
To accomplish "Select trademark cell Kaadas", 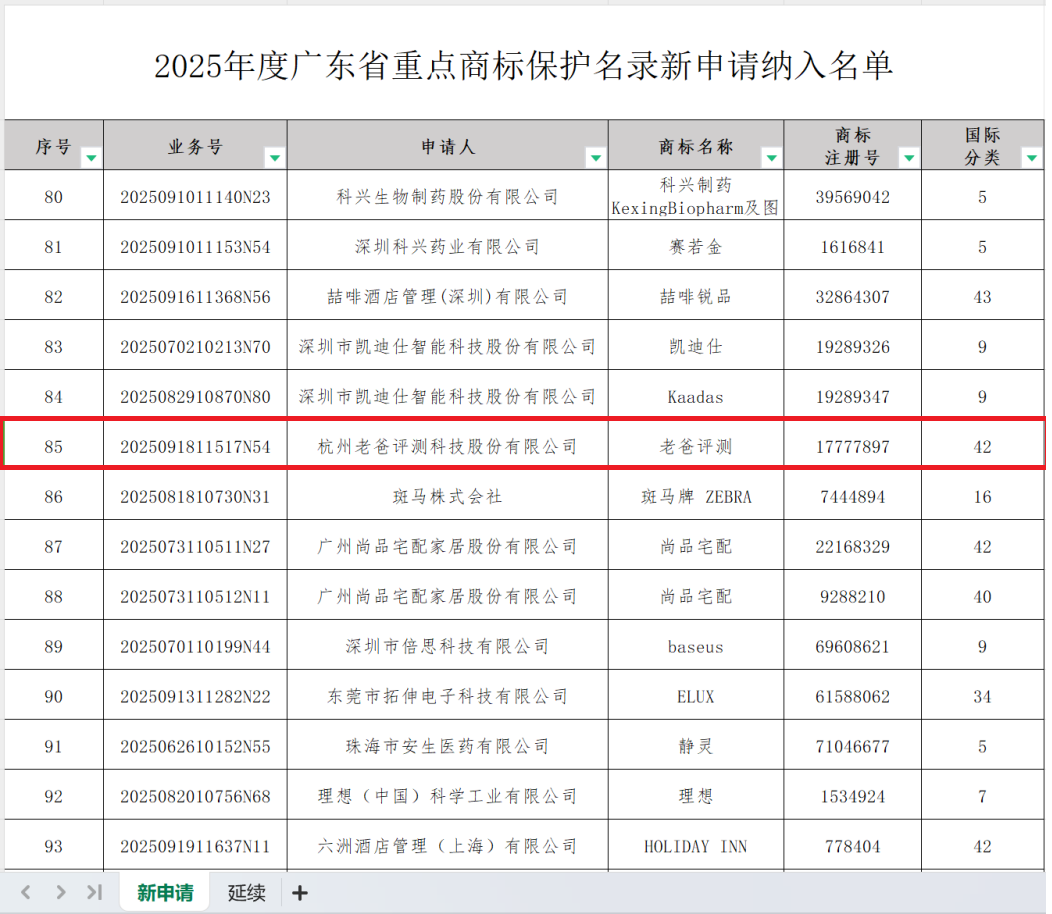I will point(696,395).
